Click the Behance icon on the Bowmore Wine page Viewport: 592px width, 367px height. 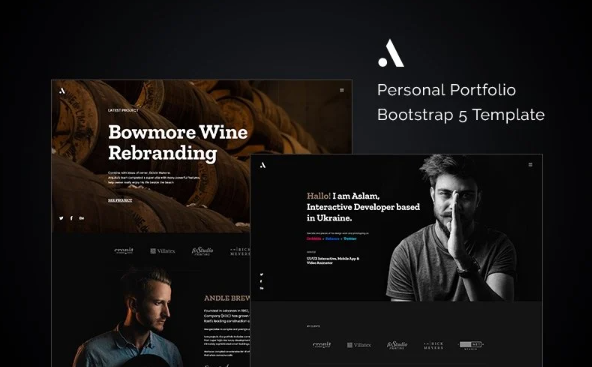pos(82,218)
